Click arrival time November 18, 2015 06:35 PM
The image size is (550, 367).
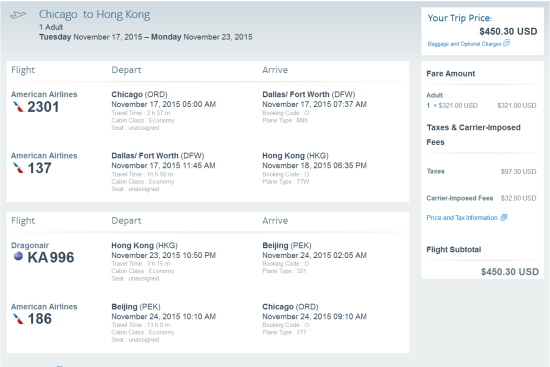[314, 165]
